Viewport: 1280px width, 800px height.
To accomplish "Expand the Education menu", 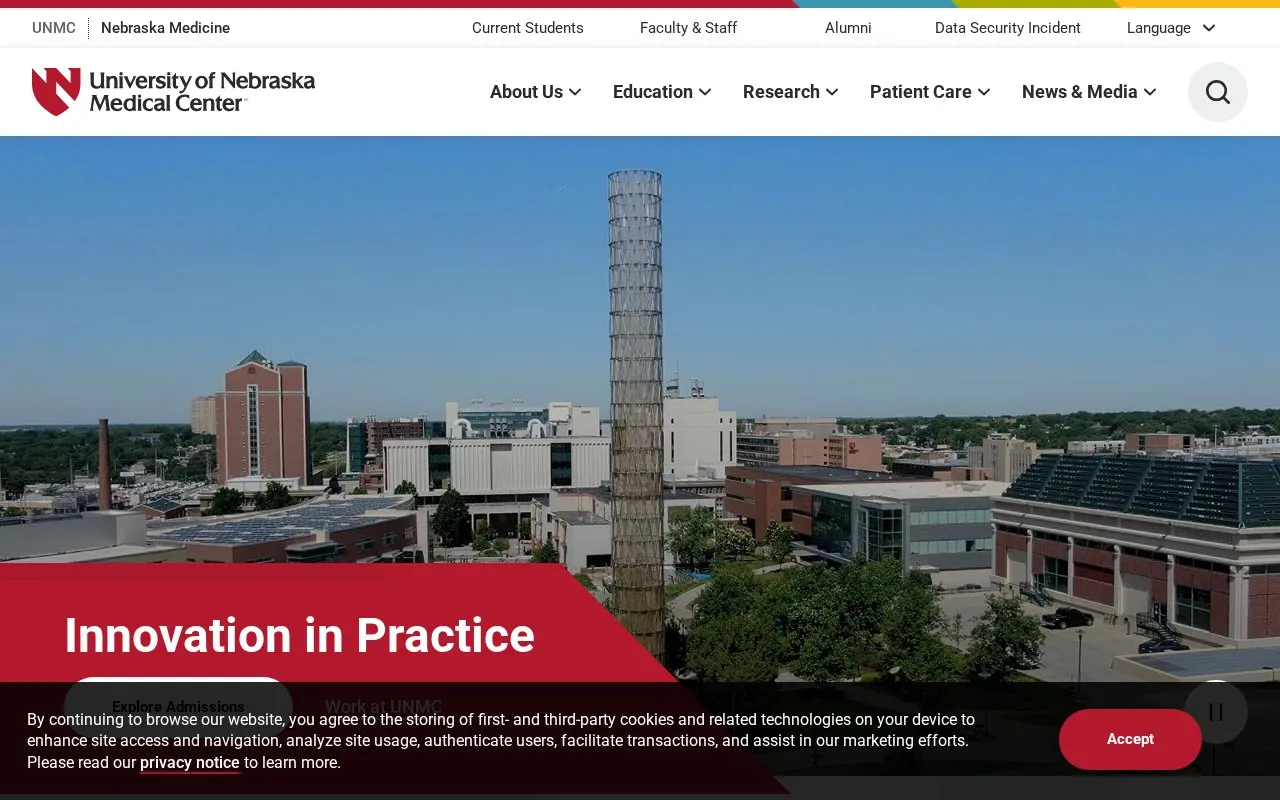I will [662, 92].
